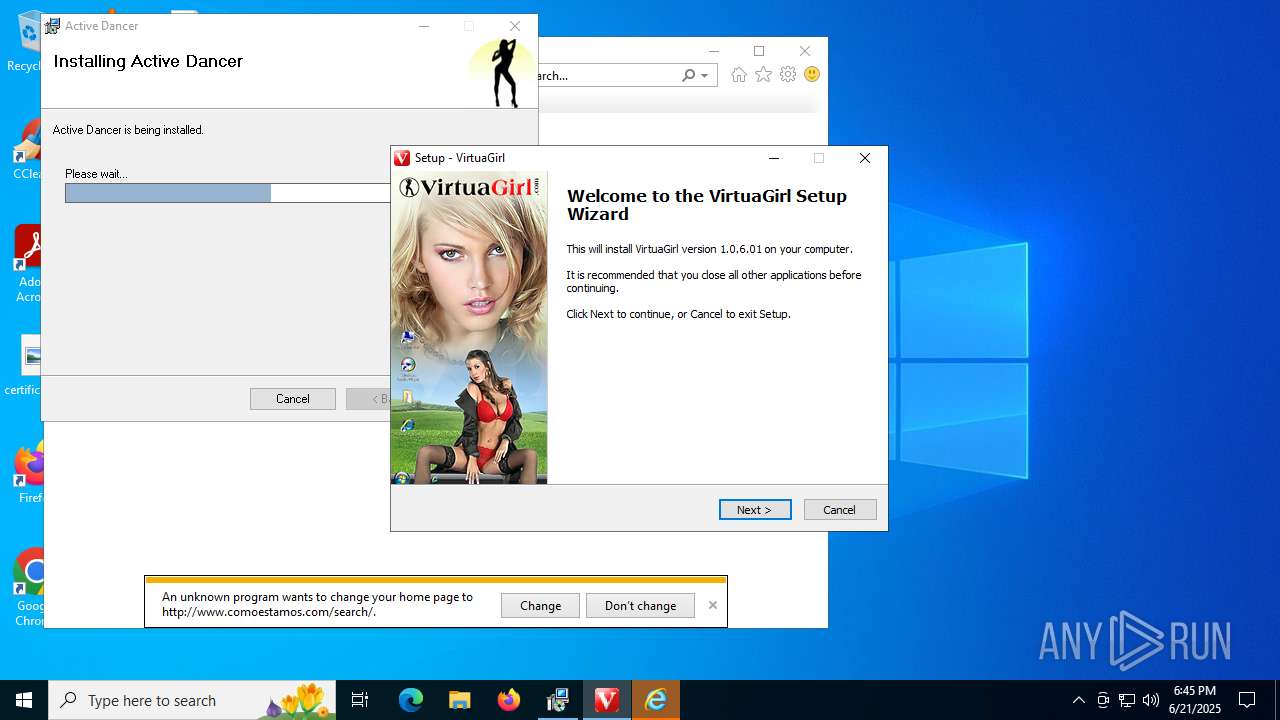Click the security tray icon
Viewport: 1280px width, 720px height.
pyautogui.click(x=1103, y=700)
